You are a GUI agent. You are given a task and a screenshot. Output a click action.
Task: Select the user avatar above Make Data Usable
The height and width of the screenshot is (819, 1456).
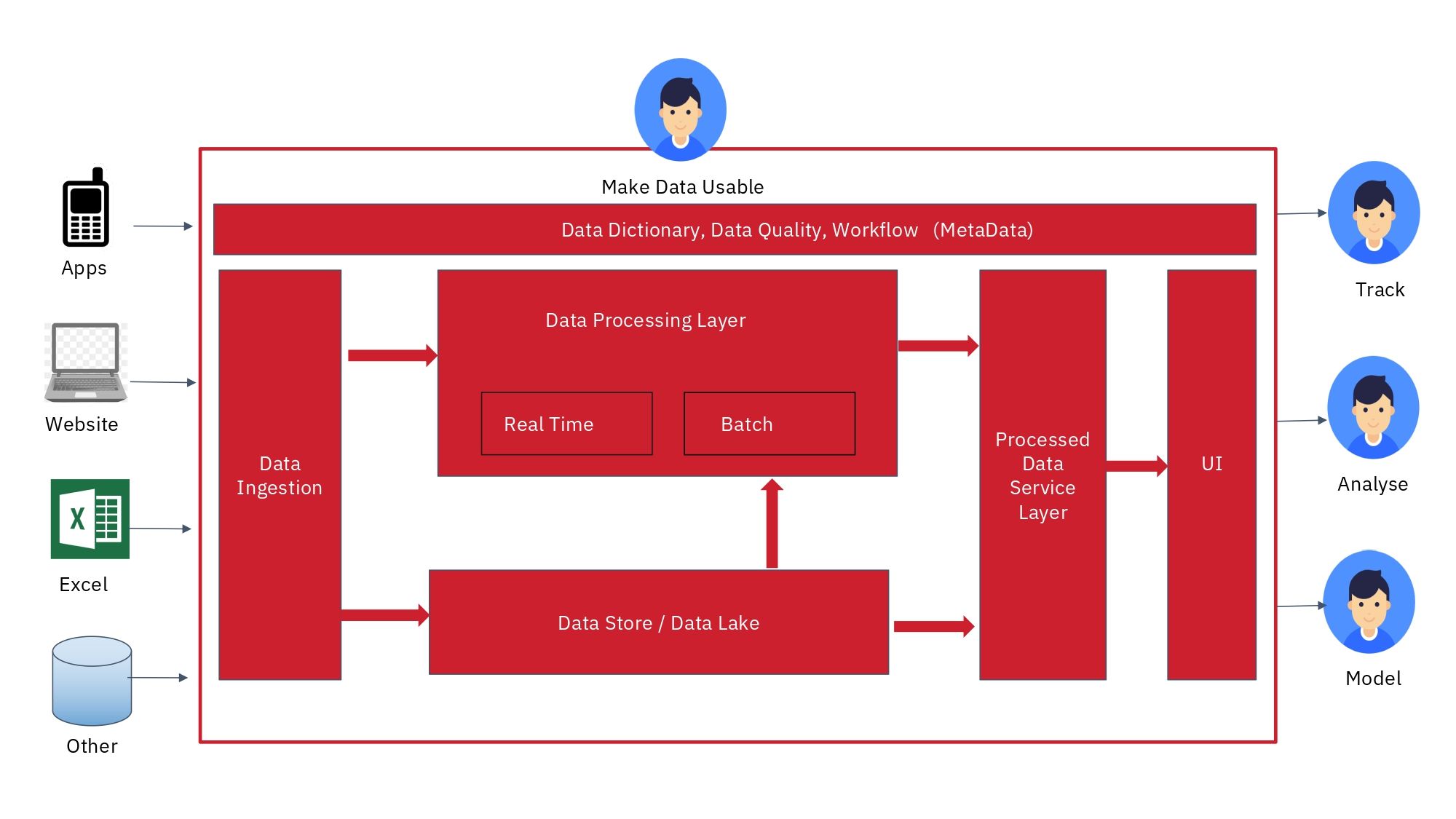[x=679, y=108]
